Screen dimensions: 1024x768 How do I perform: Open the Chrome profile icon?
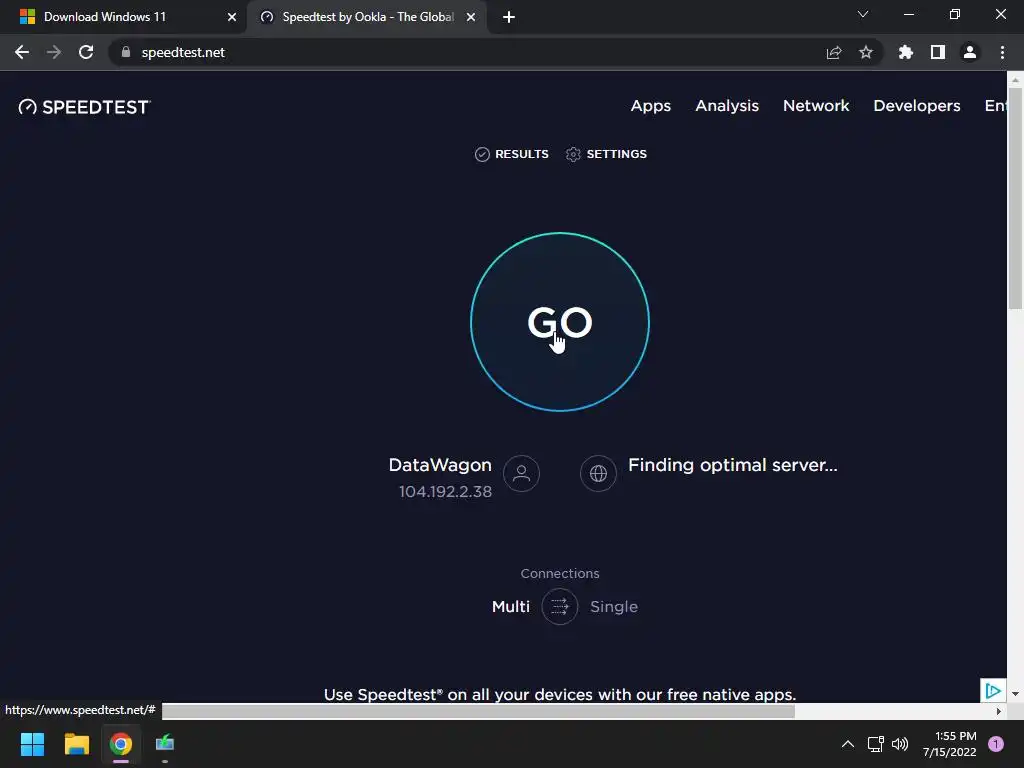coord(970,52)
